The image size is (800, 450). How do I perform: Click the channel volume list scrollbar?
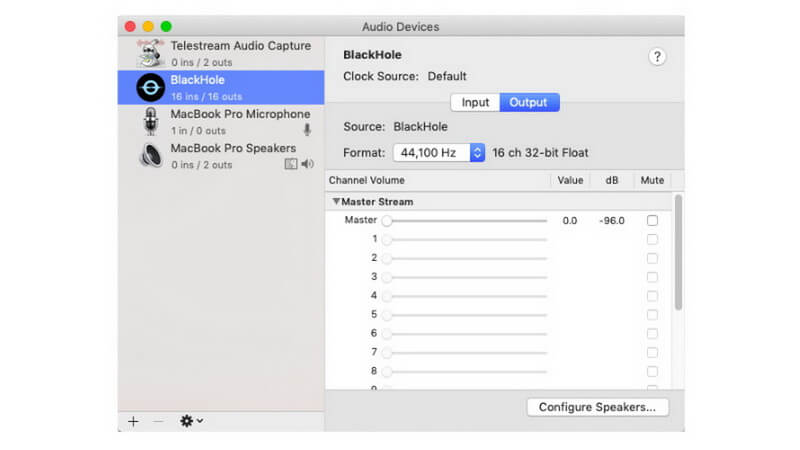pos(678,252)
